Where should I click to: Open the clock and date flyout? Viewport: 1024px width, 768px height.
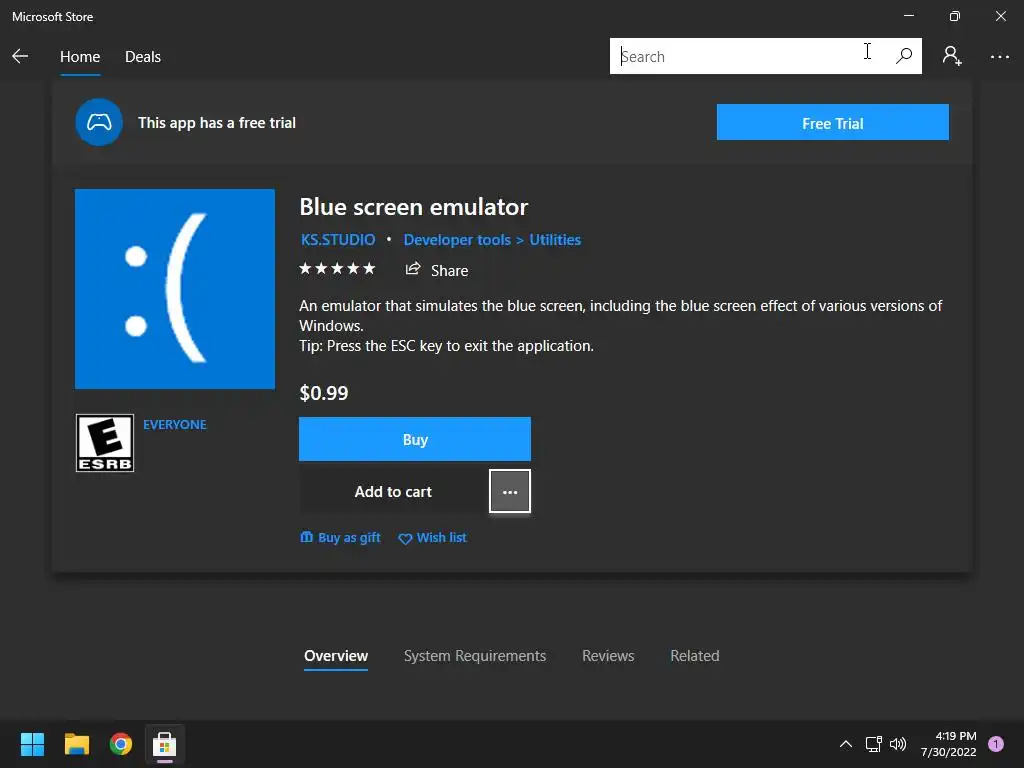click(x=948, y=744)
